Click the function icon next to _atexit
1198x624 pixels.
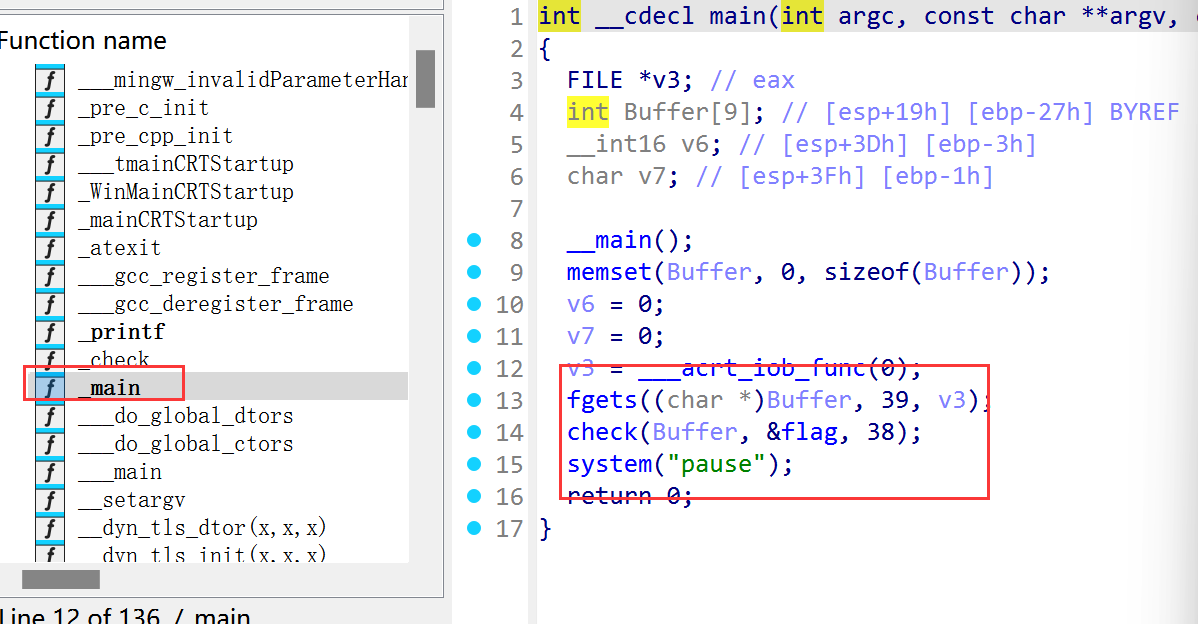tap(49, 248)
